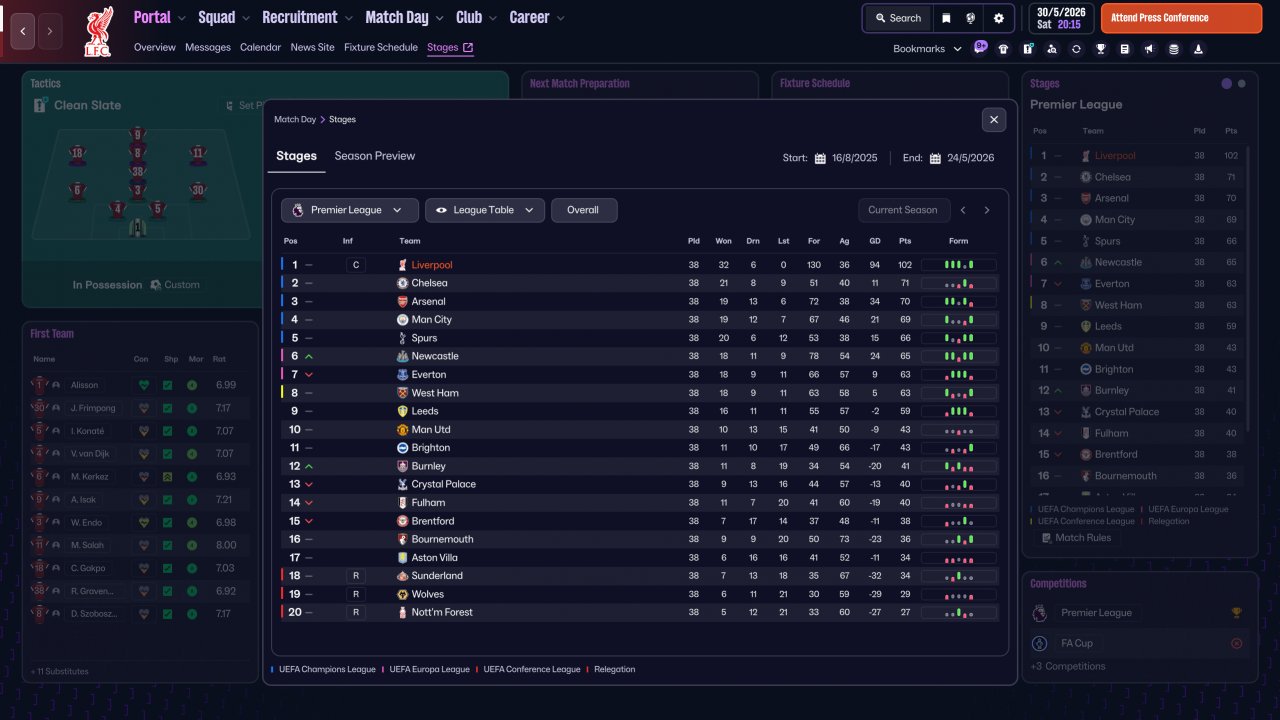Click Liverpool's form indicator bar
The image size is (1280, 720).
[959, 265]
